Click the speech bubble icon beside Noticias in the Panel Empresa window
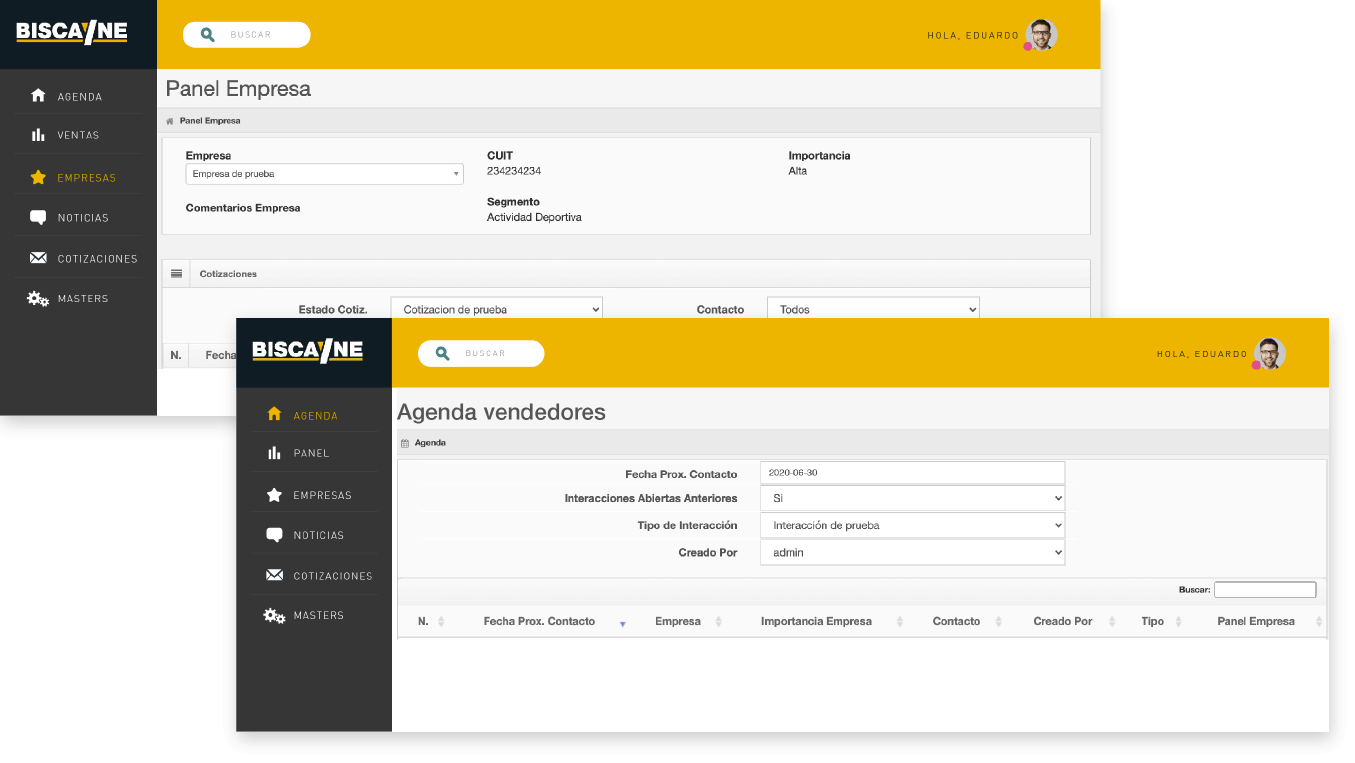The width and height of the screenshot is (1355, 763). 38,217
